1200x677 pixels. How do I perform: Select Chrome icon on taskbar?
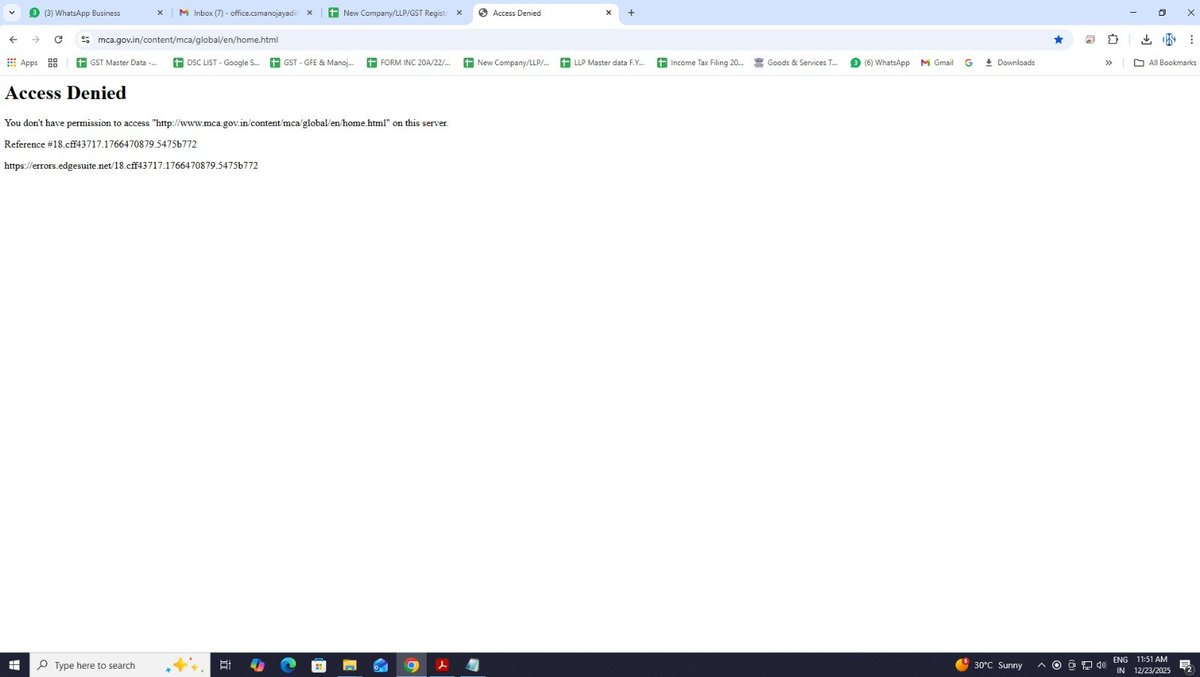coord(411,665)
